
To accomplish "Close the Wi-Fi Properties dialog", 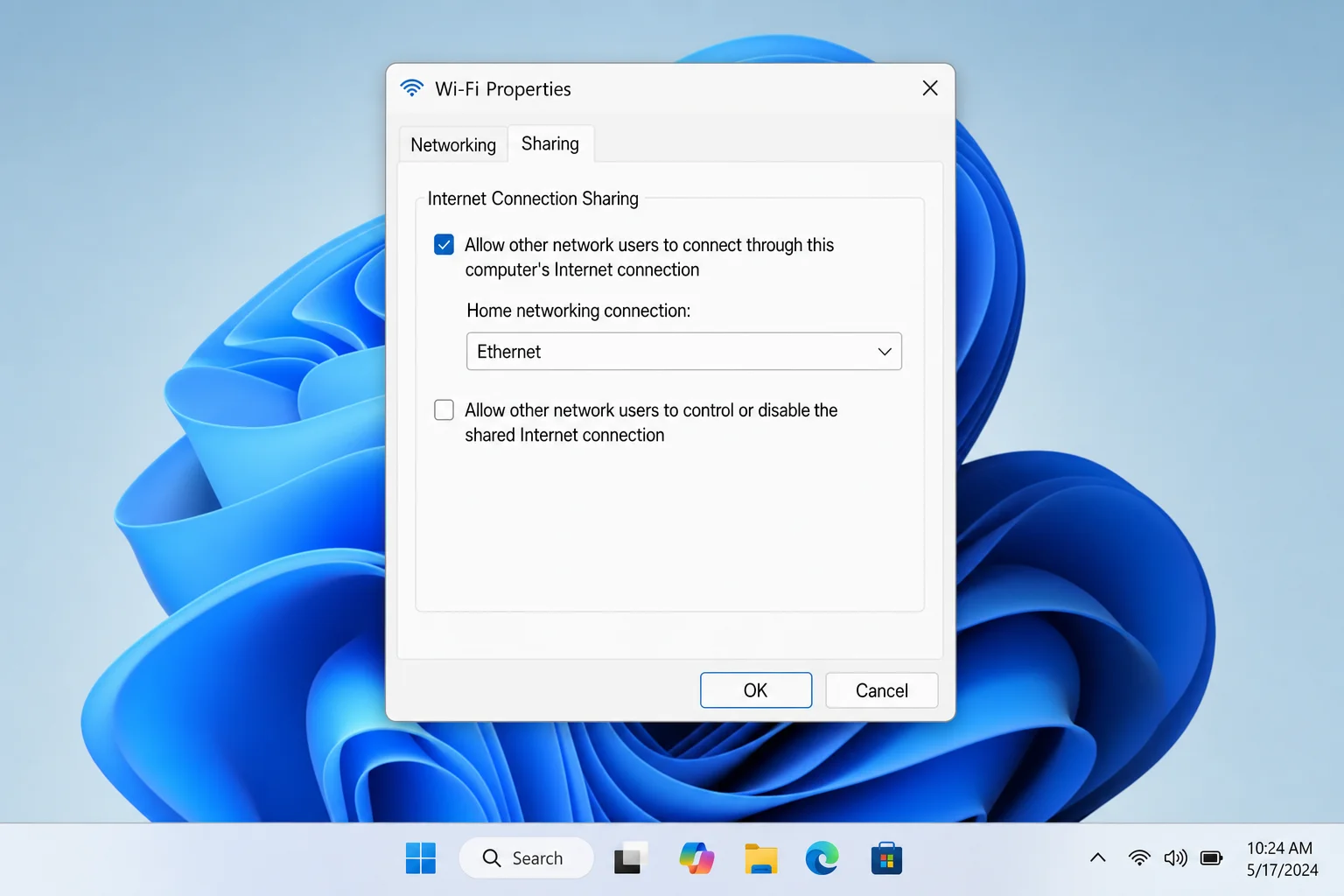I will click(930, 88).
